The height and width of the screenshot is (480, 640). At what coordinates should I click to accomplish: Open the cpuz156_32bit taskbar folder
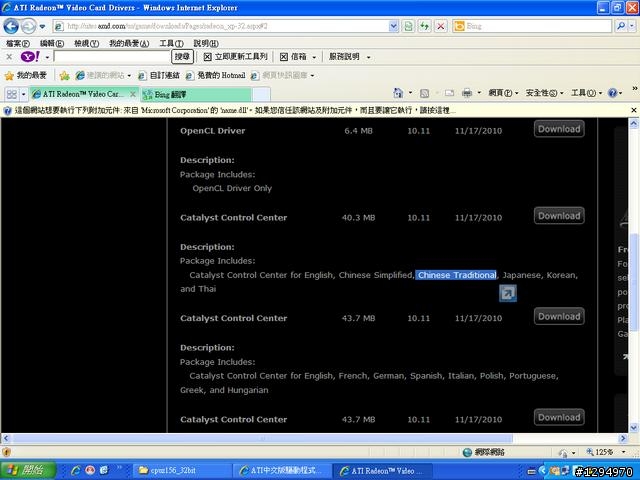pyautogui.click(x=182, y=471)
